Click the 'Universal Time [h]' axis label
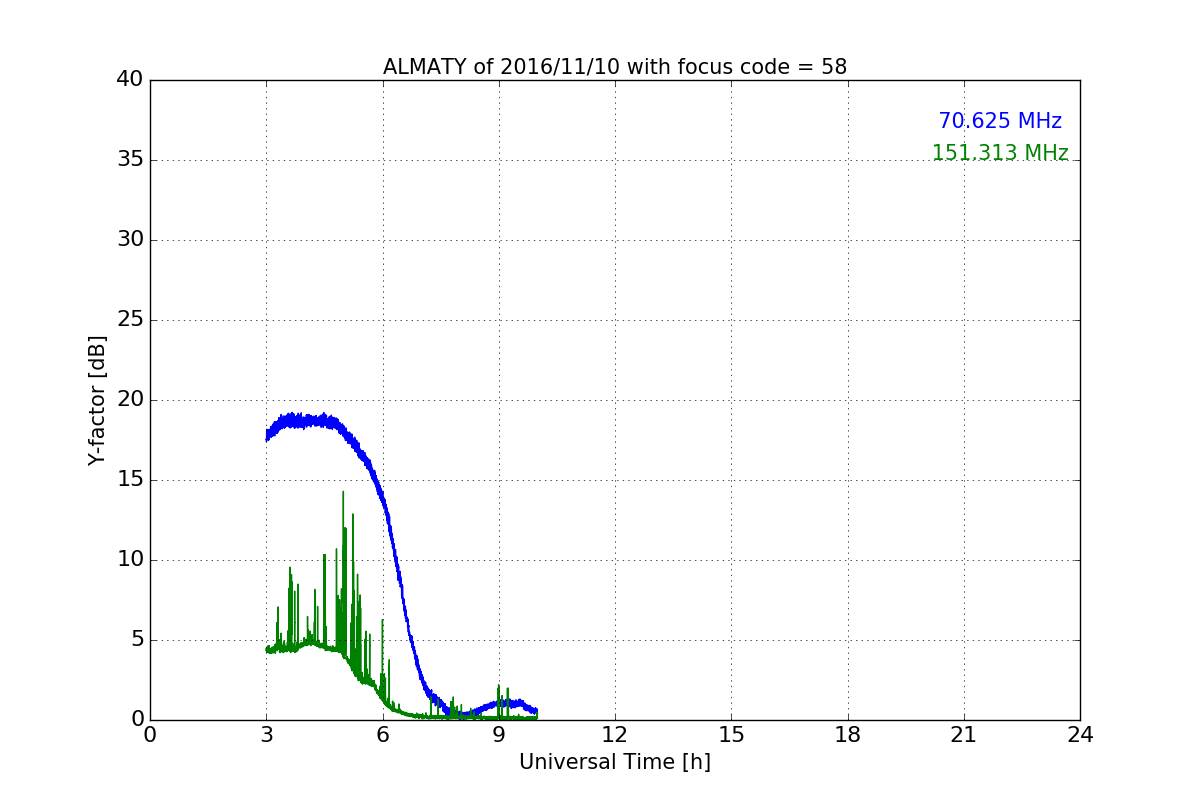This screenshot has width=1200, height=800. click(x=615, y=762)
